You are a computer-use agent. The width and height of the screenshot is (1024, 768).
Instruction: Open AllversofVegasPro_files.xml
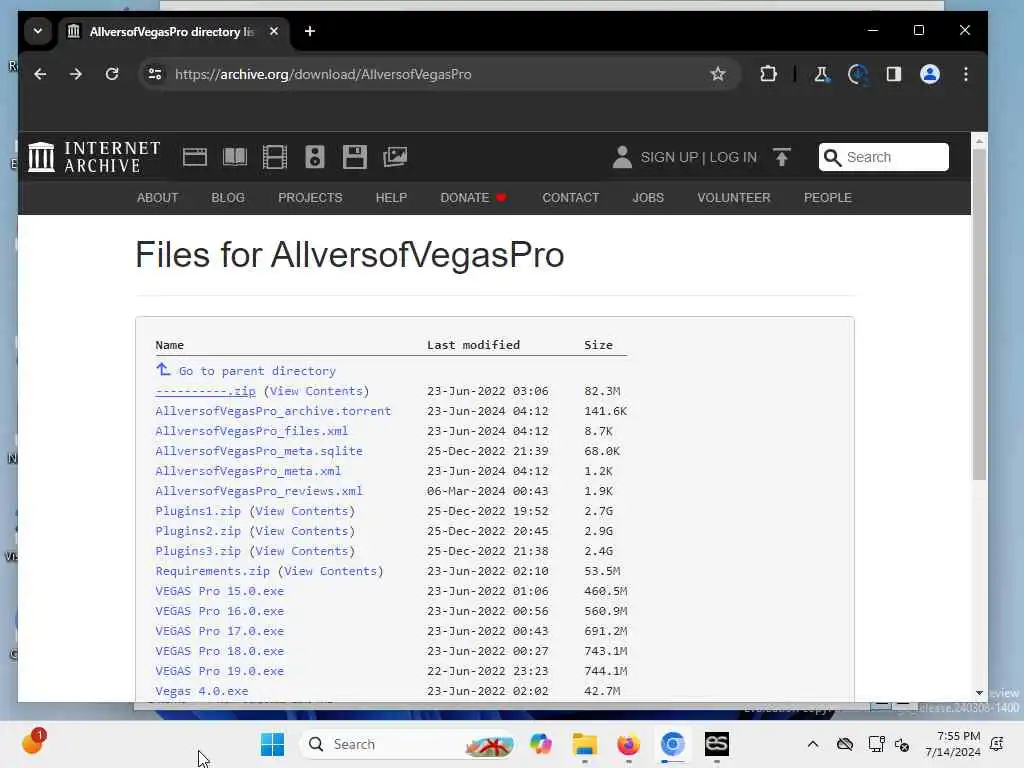pos(251,431)
